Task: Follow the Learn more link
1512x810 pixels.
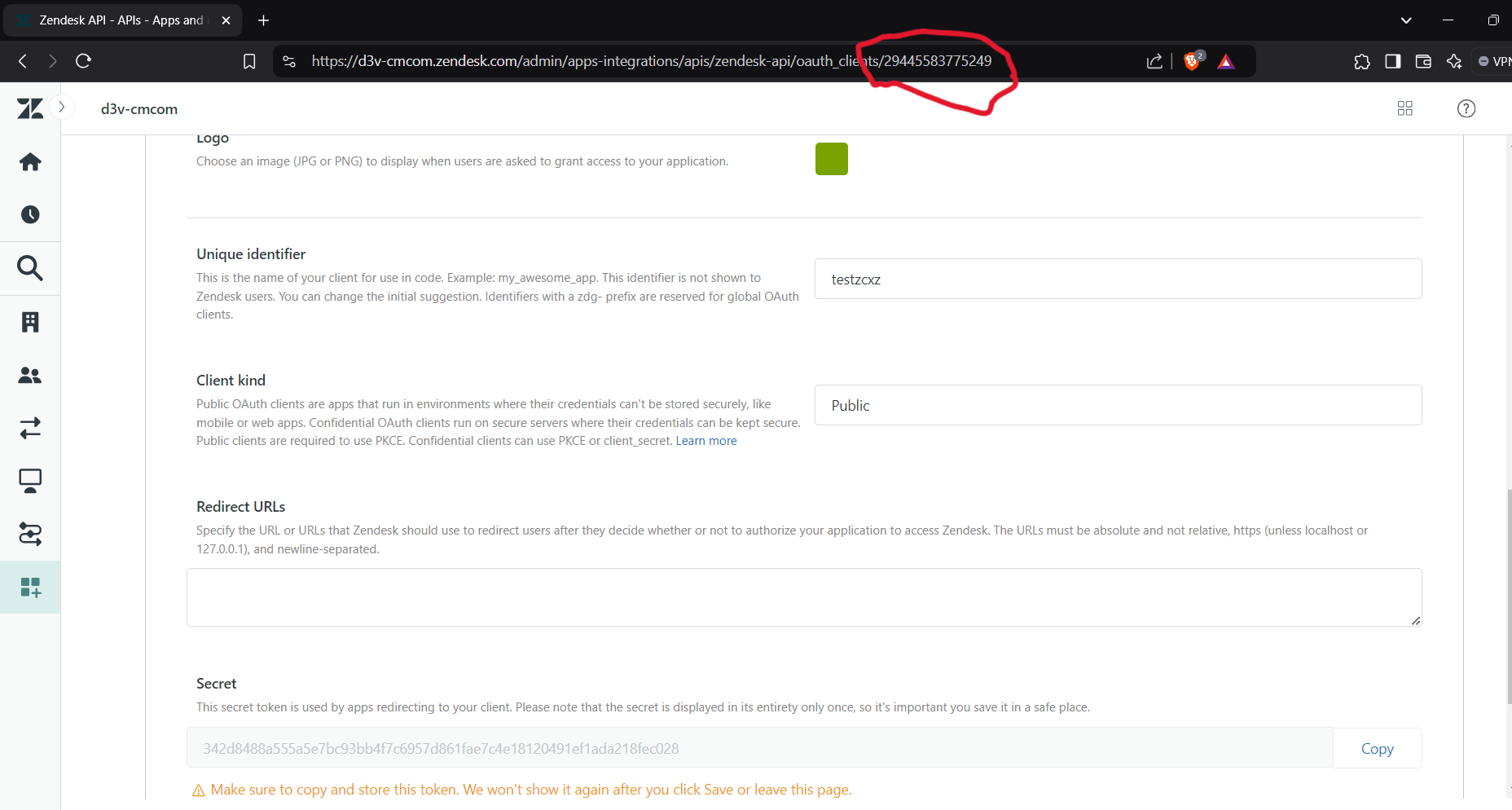Action: (705, 441)
